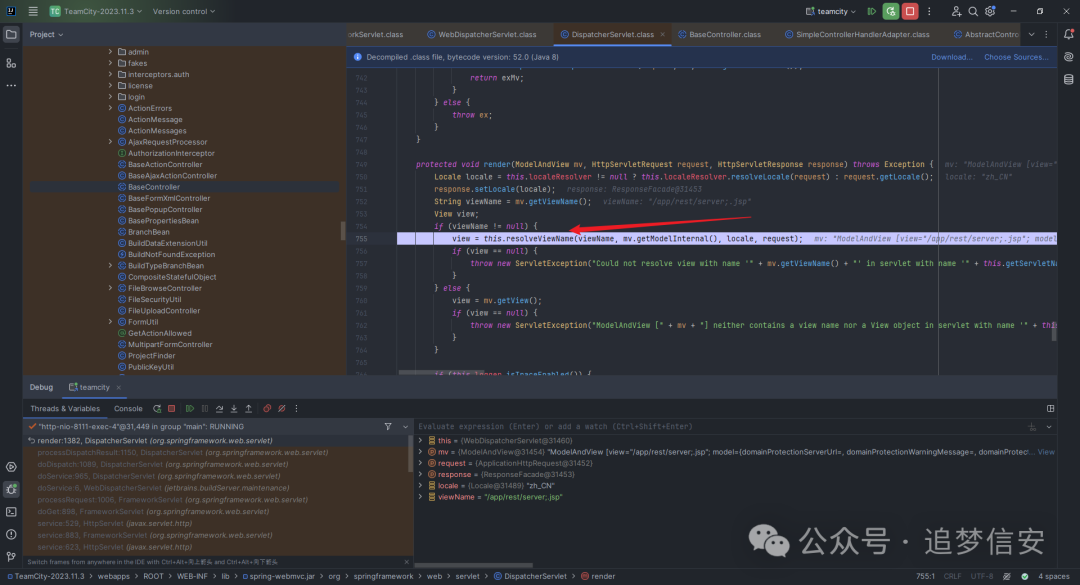The image size is (1080, 585).
Task: Expand the mv variable node
Action: [421, 452]
